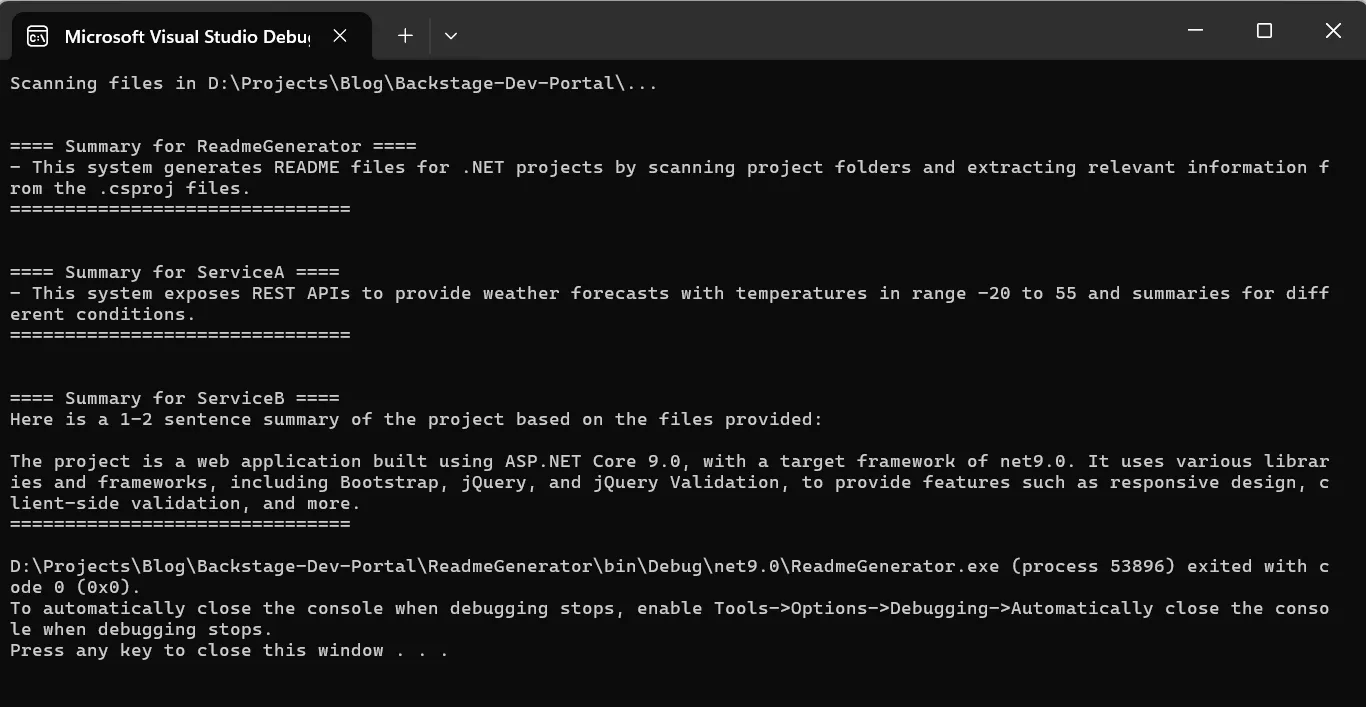Screen dimensions: 1366x707
Task: Click the "Summary for ServiceA" heading
Action: (x=175, y=272)
